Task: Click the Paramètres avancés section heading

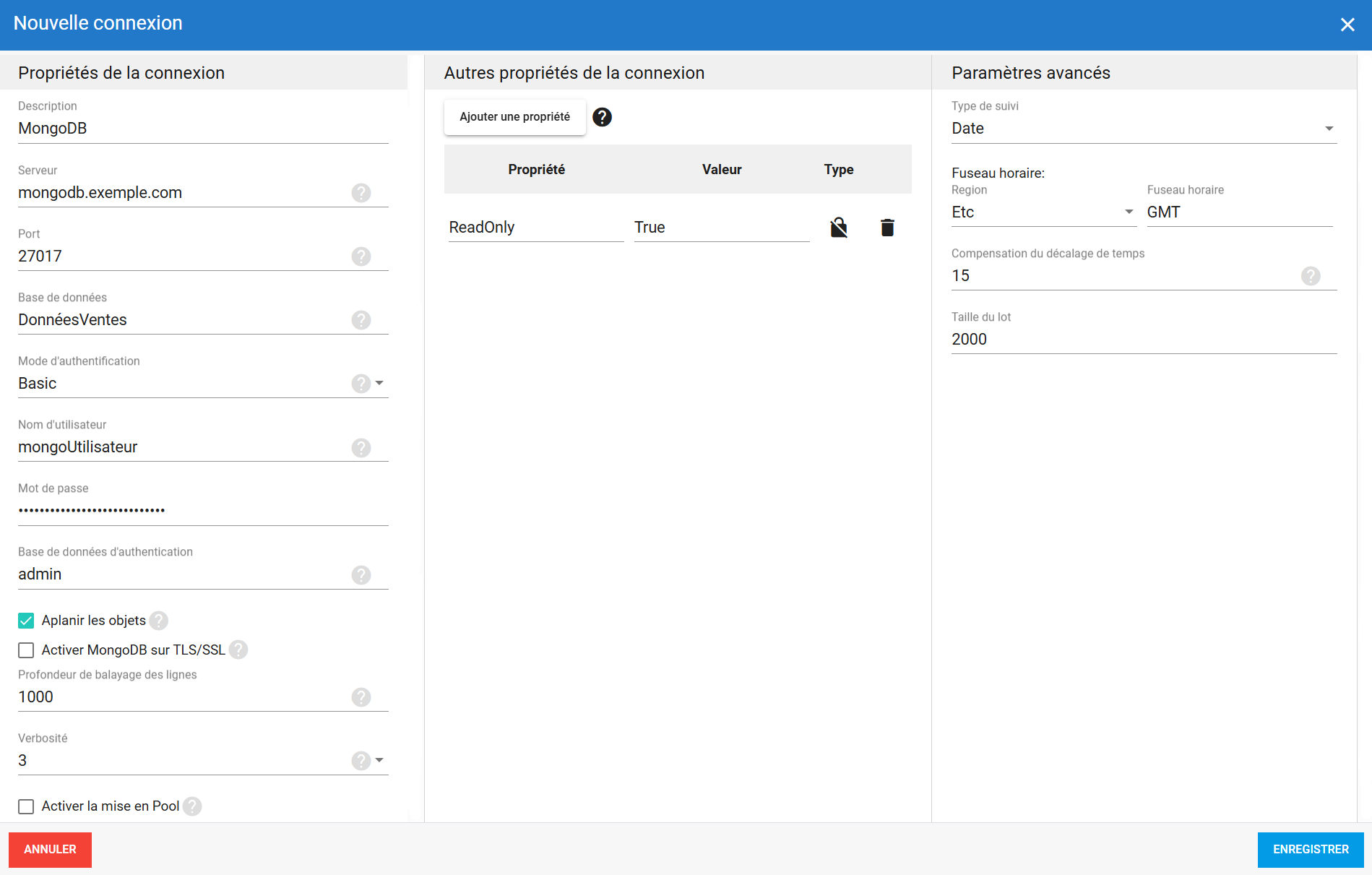Action: coord(1031,73)
